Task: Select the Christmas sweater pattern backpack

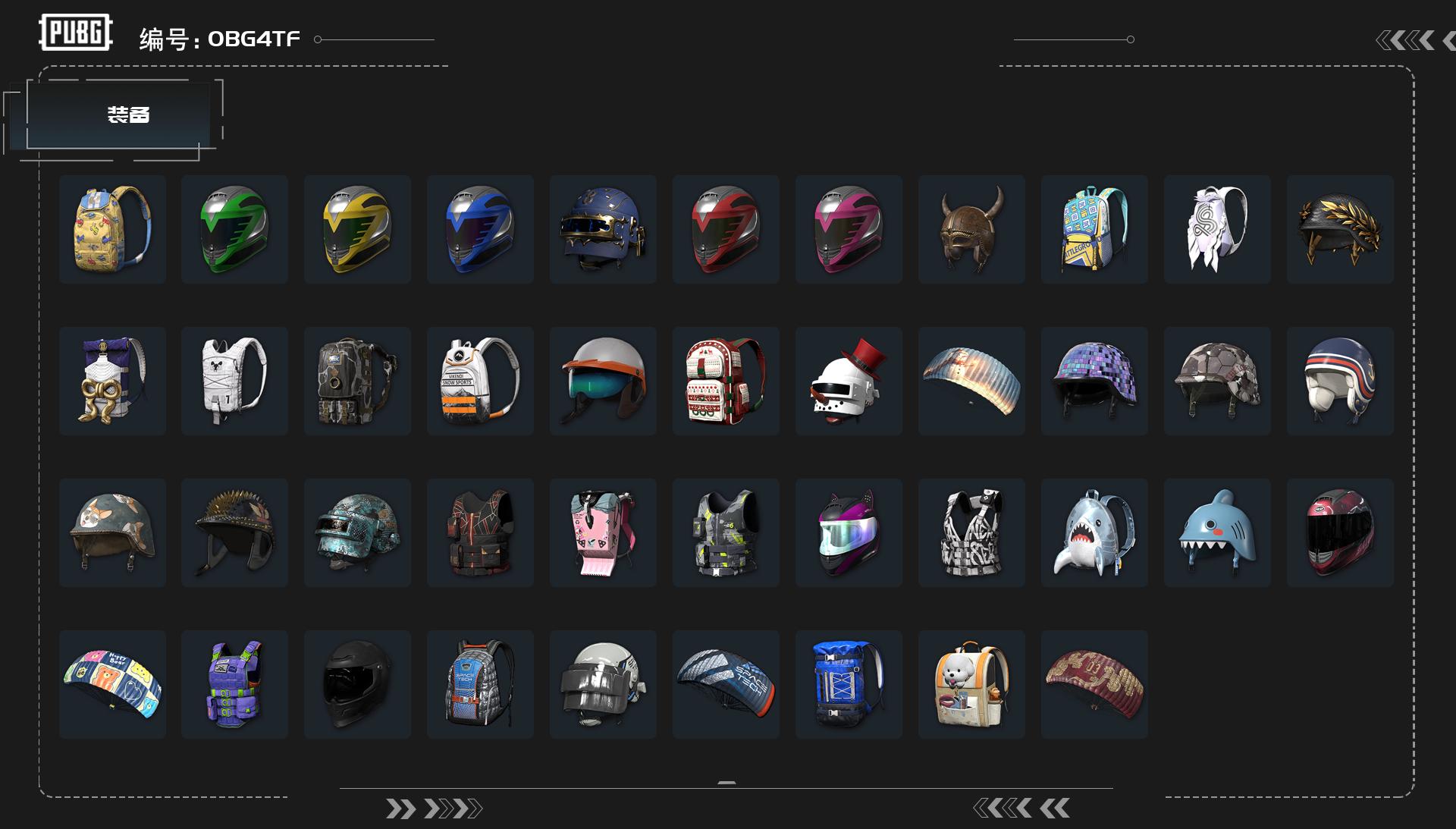Action: (x=726, y=381)
